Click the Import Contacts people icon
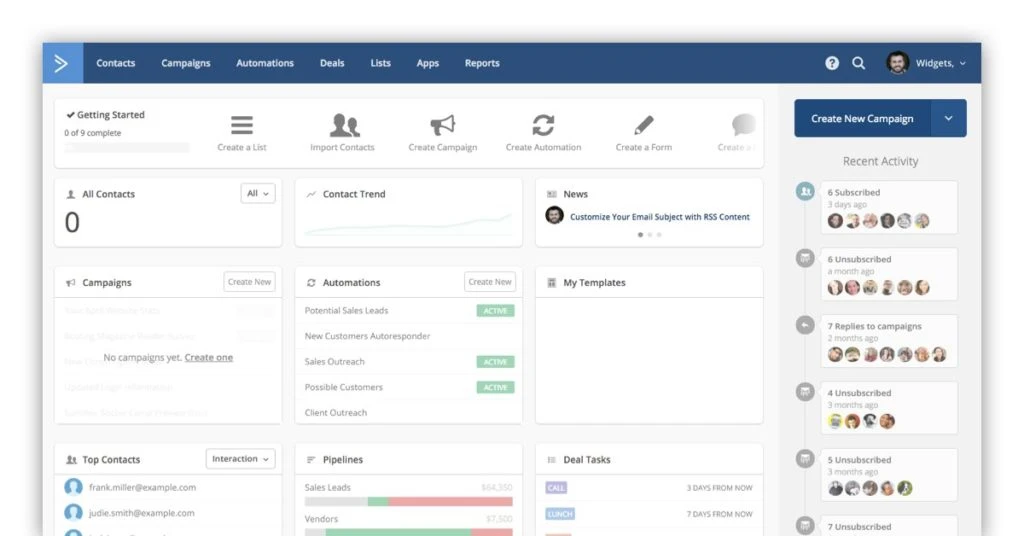This screenshot has width=1024, height=536. click(344, 125)
